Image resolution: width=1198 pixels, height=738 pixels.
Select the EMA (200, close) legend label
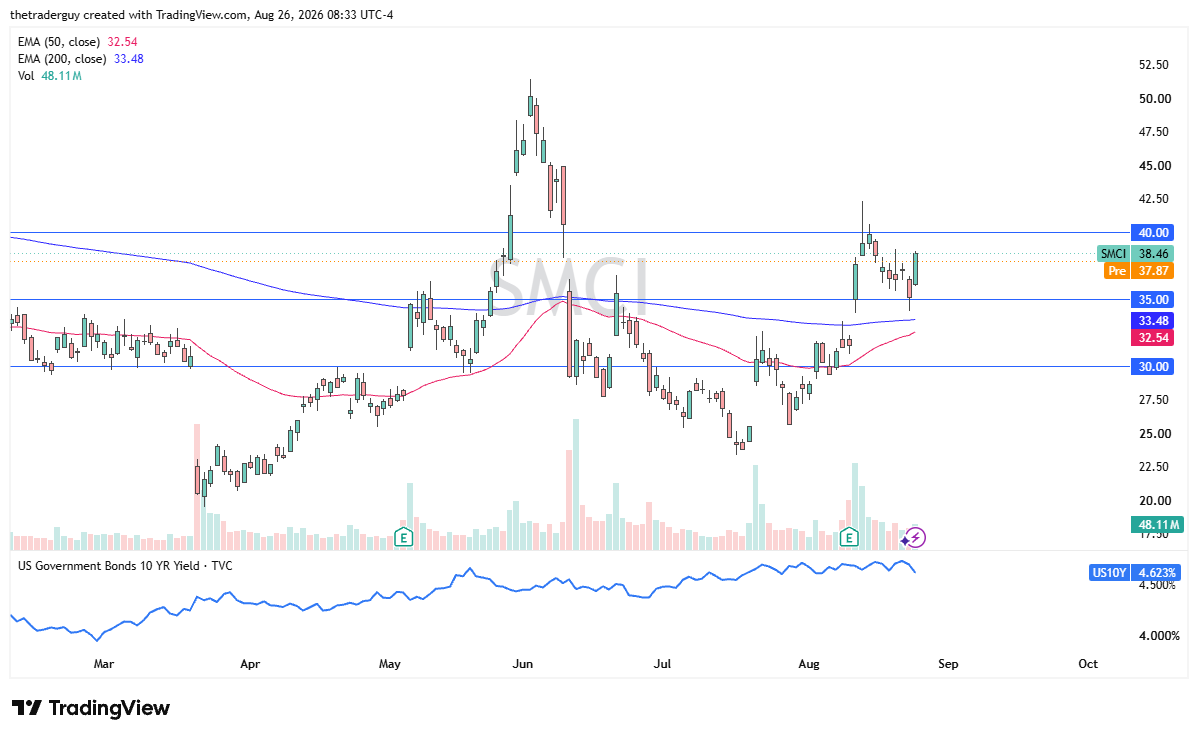[62, 59]
